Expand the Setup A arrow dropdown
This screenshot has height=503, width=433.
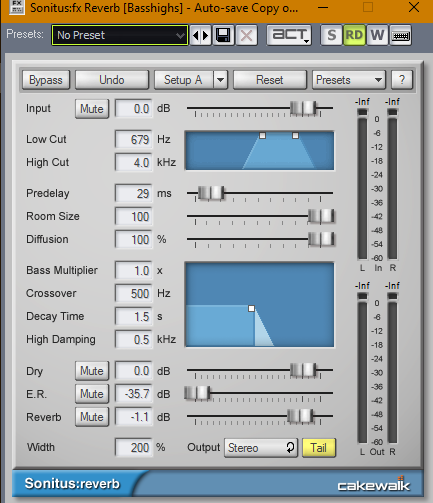(221, 80)
